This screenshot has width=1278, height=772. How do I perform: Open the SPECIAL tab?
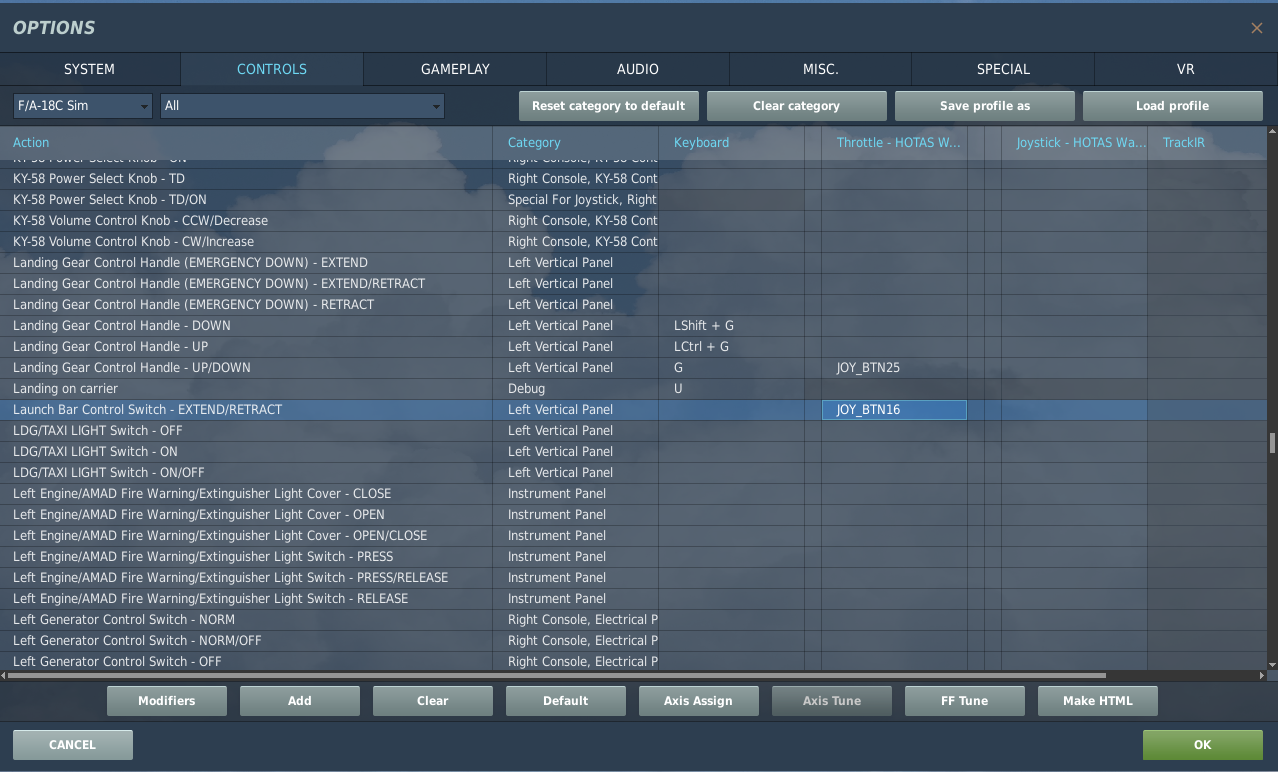pyautogui.click(x=1003, y=69)
